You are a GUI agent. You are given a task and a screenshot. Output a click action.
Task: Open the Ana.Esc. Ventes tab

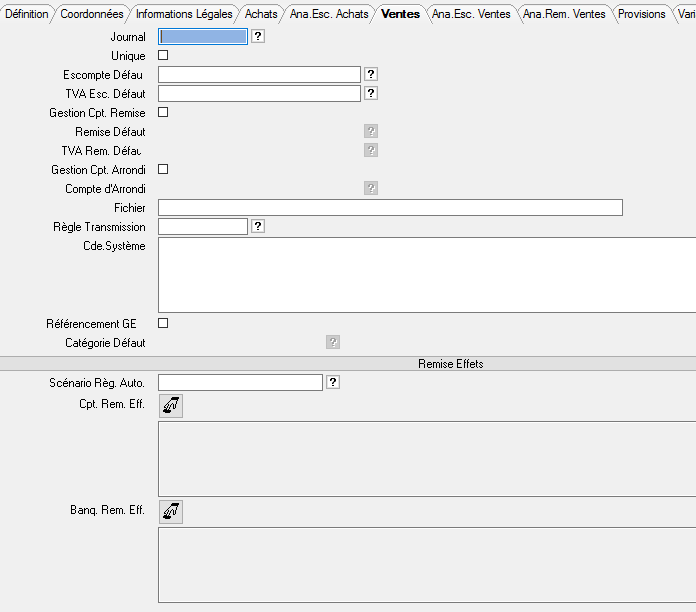(471, 14)
